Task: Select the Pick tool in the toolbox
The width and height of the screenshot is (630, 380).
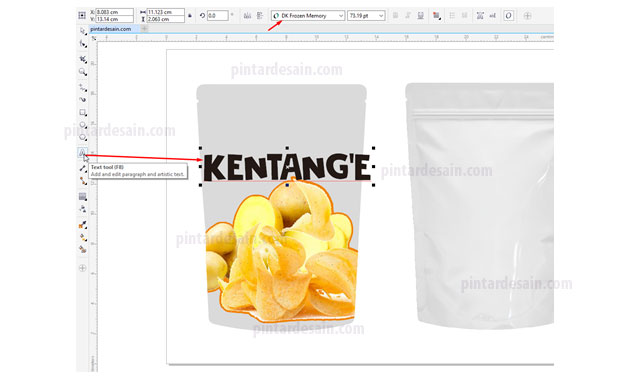Action: point(82,31)
